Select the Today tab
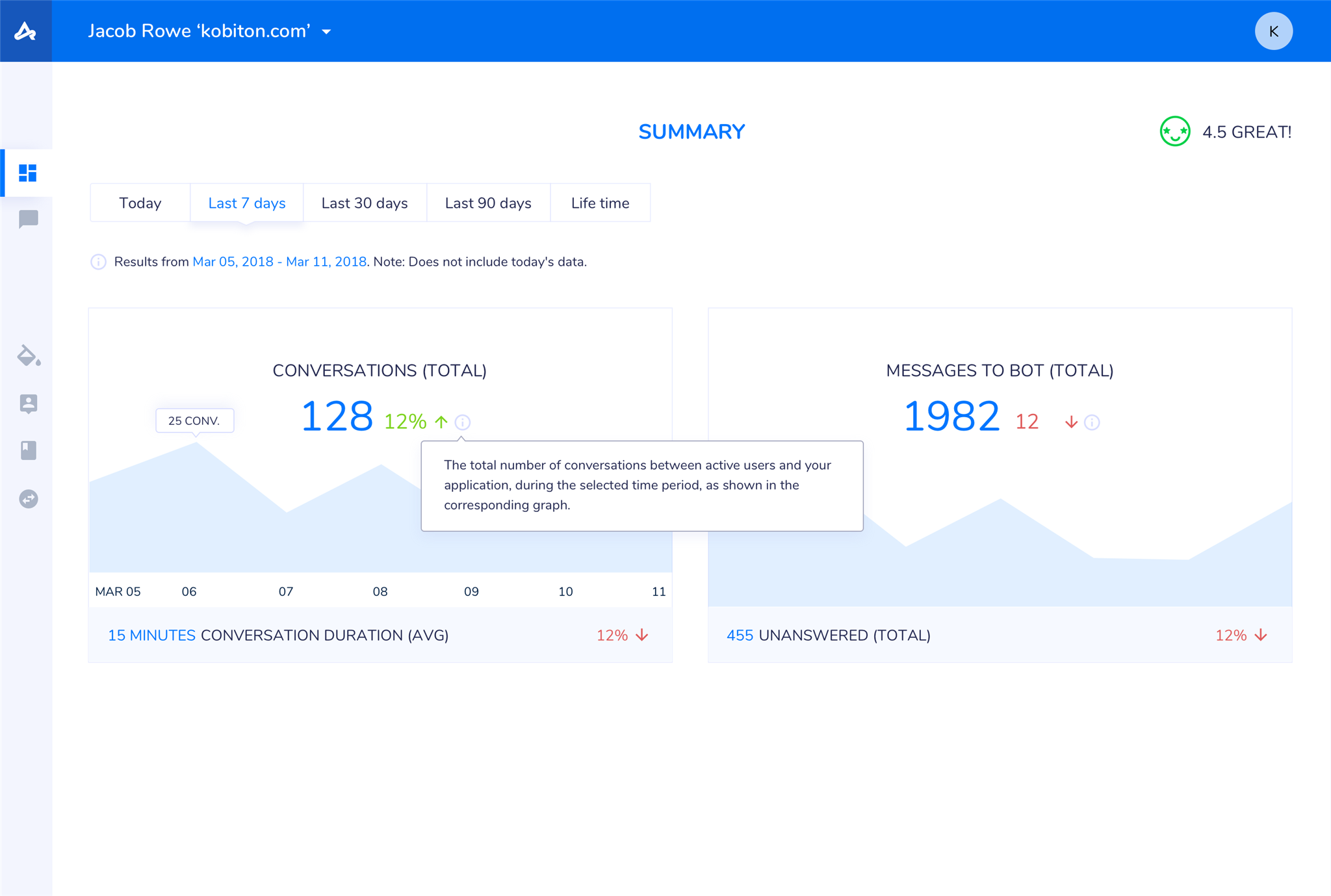The image size is (1331, 896). (140, 203)
